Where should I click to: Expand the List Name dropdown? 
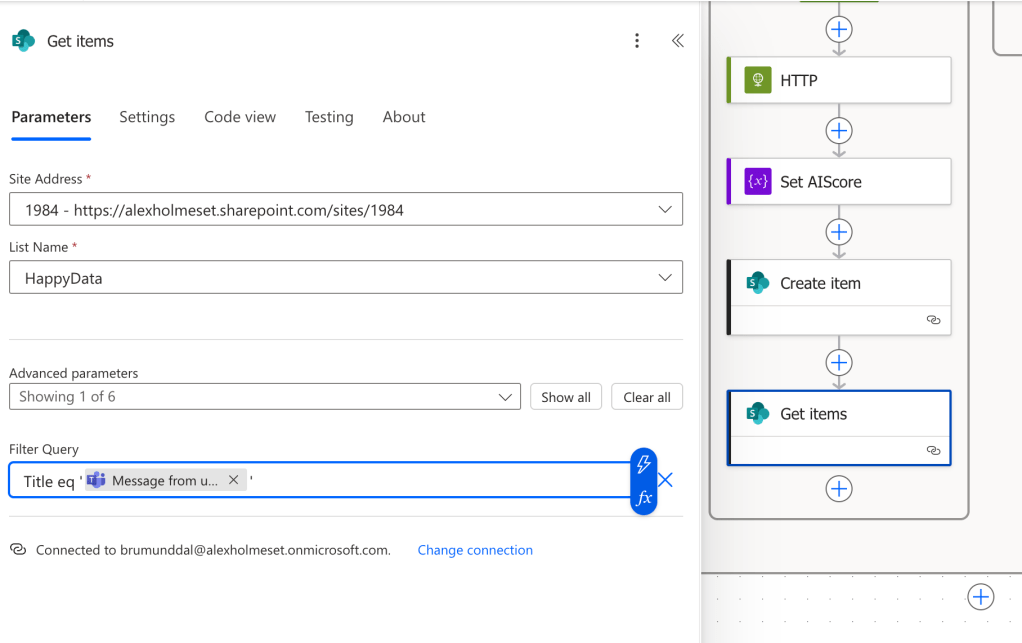click(665, 278)
